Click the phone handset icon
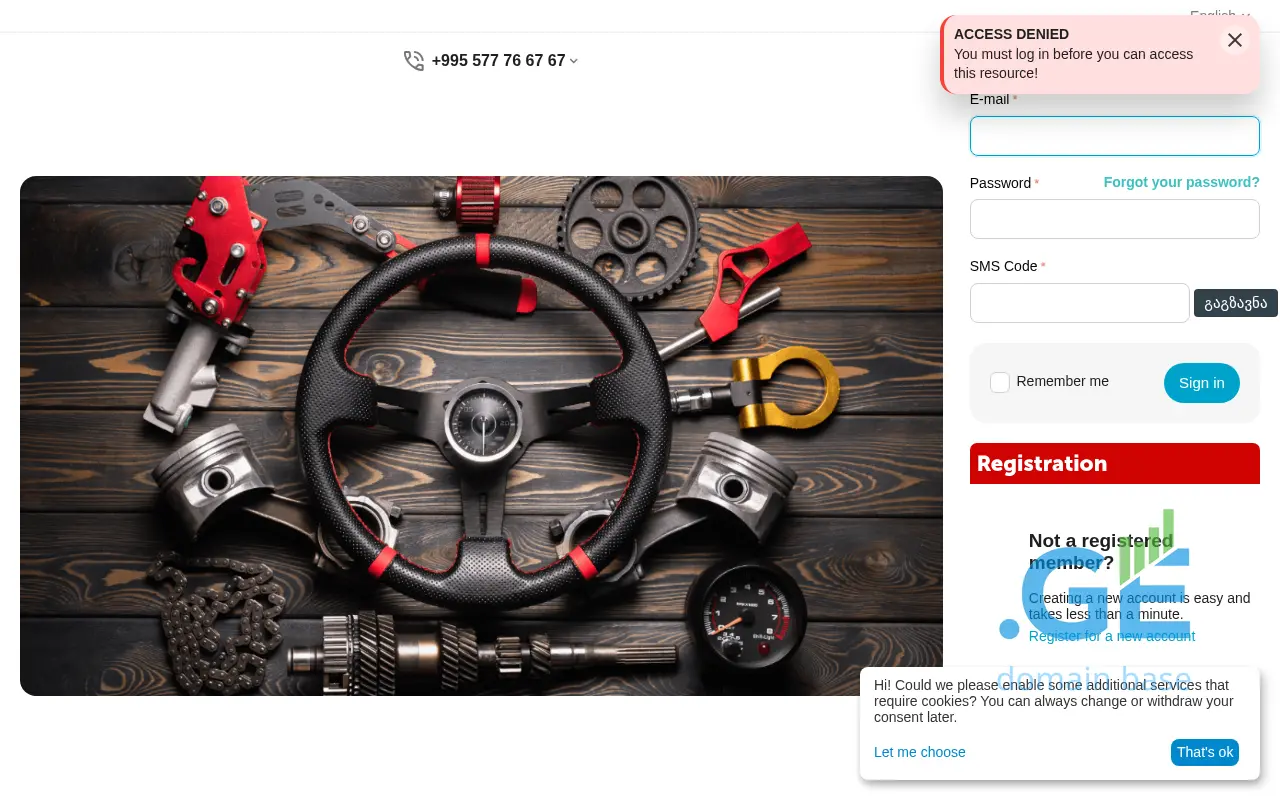 click(x=413, y=61)
